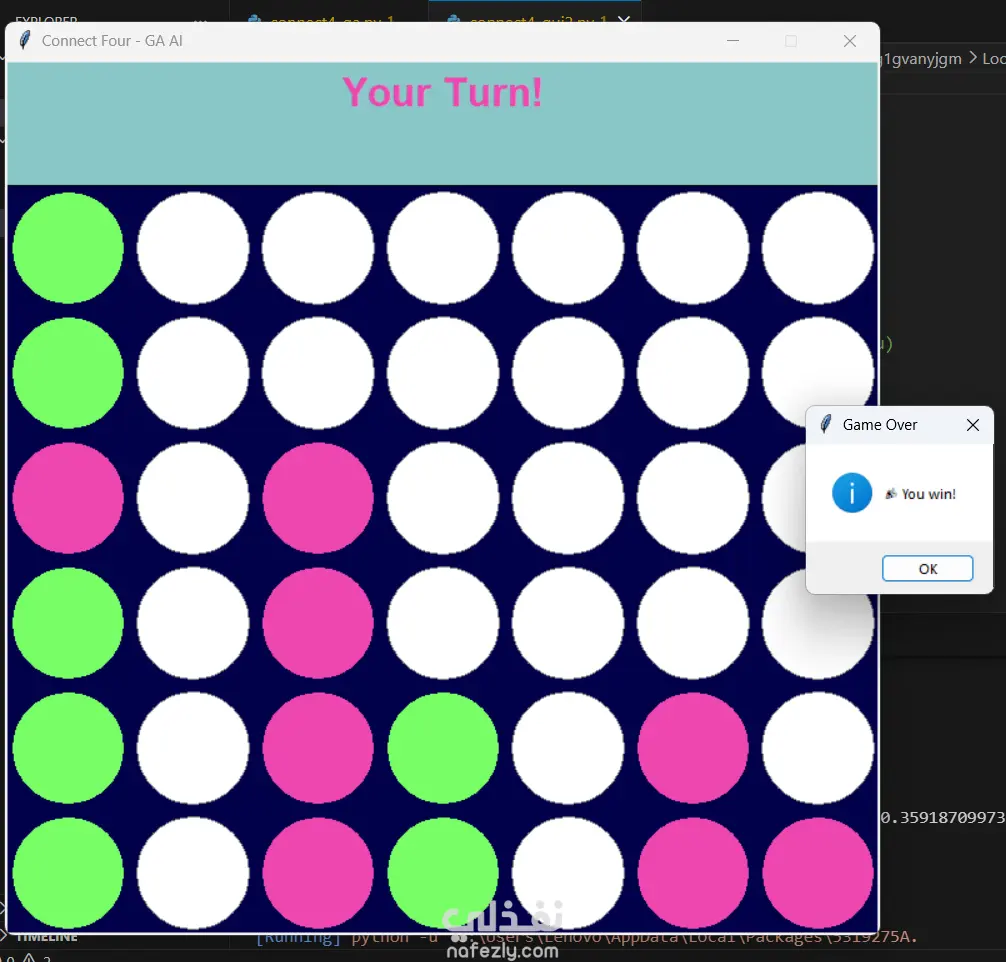The width and height of the screenshot is (1006, 962).
Task: Click the empty white cell in fifth column, third row
Action: [568, 497]
